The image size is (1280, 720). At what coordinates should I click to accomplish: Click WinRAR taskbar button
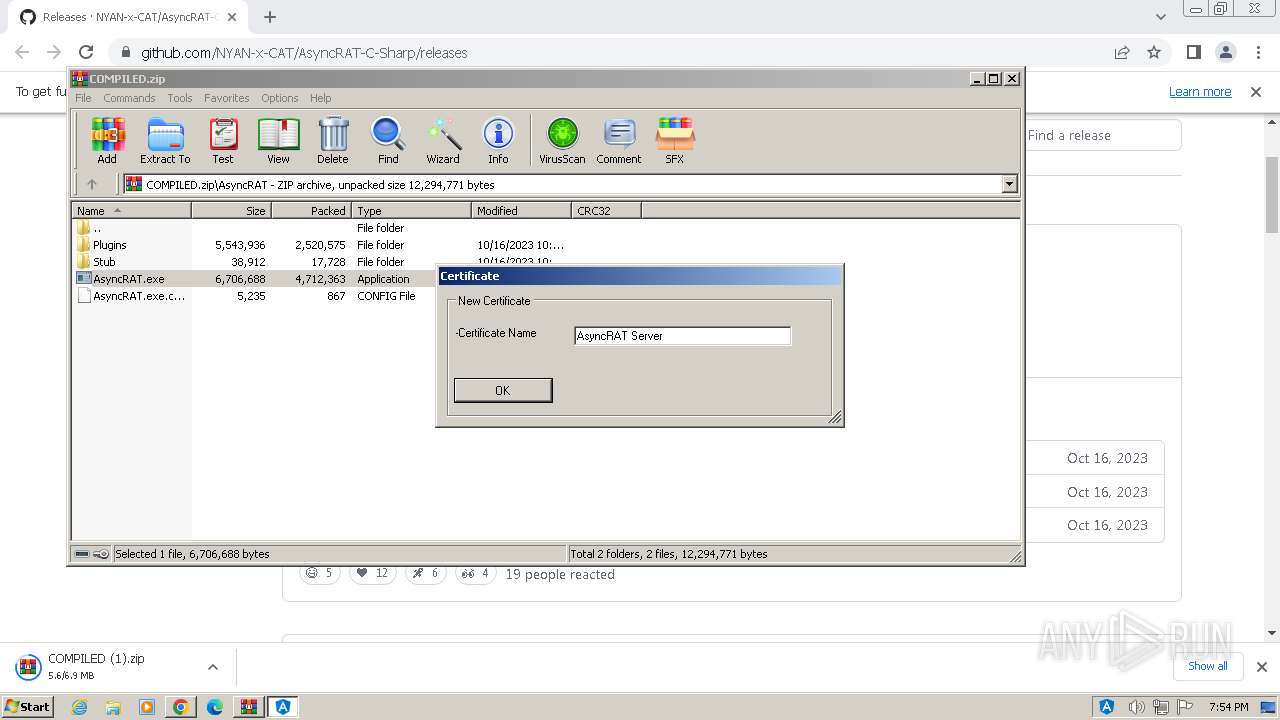tap(249, 707)
